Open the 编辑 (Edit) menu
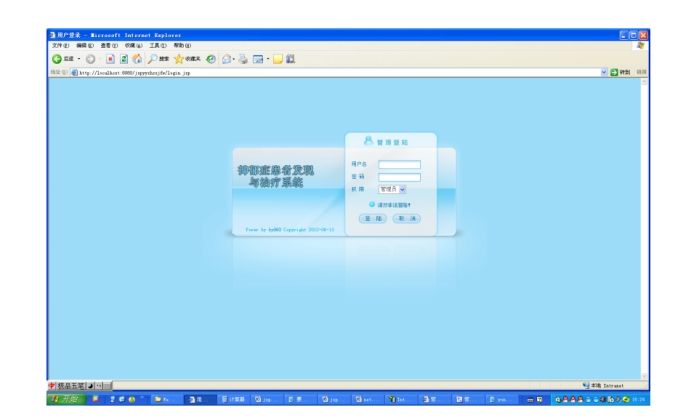The width and height of the screenshot is (692, 418). (85, 45)
